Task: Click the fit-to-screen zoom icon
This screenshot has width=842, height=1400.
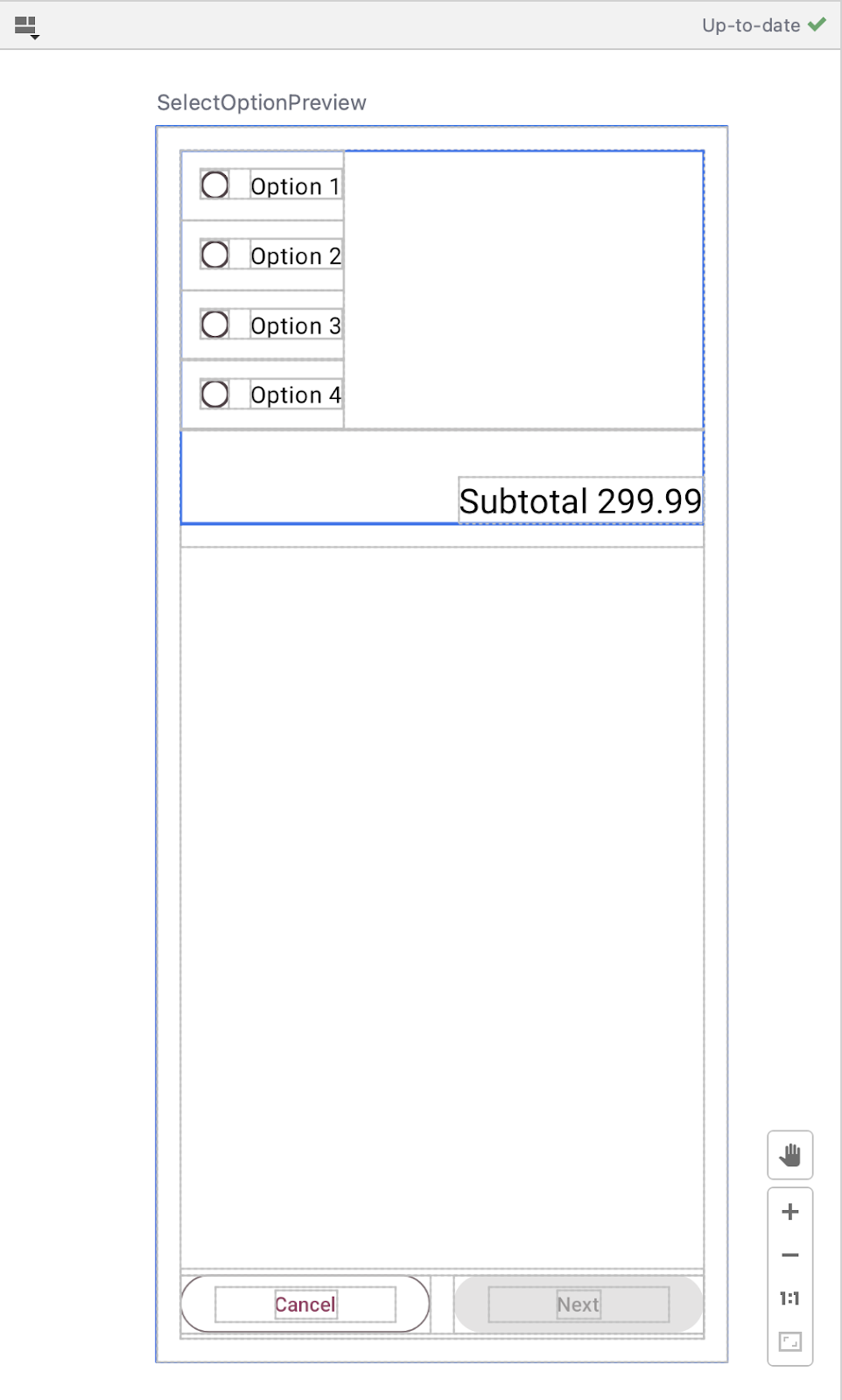Action: click(x=789, y=1341)
